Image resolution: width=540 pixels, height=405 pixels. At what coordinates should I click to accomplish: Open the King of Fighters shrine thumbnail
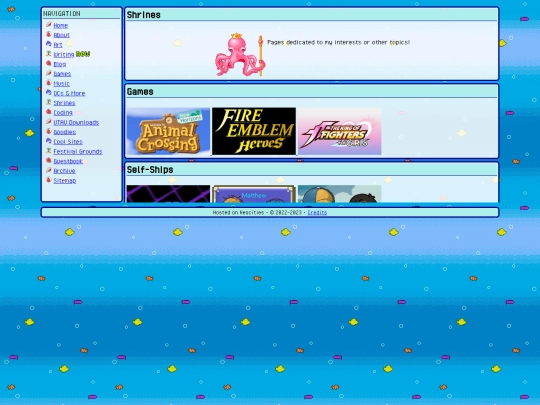coord(340,131)
